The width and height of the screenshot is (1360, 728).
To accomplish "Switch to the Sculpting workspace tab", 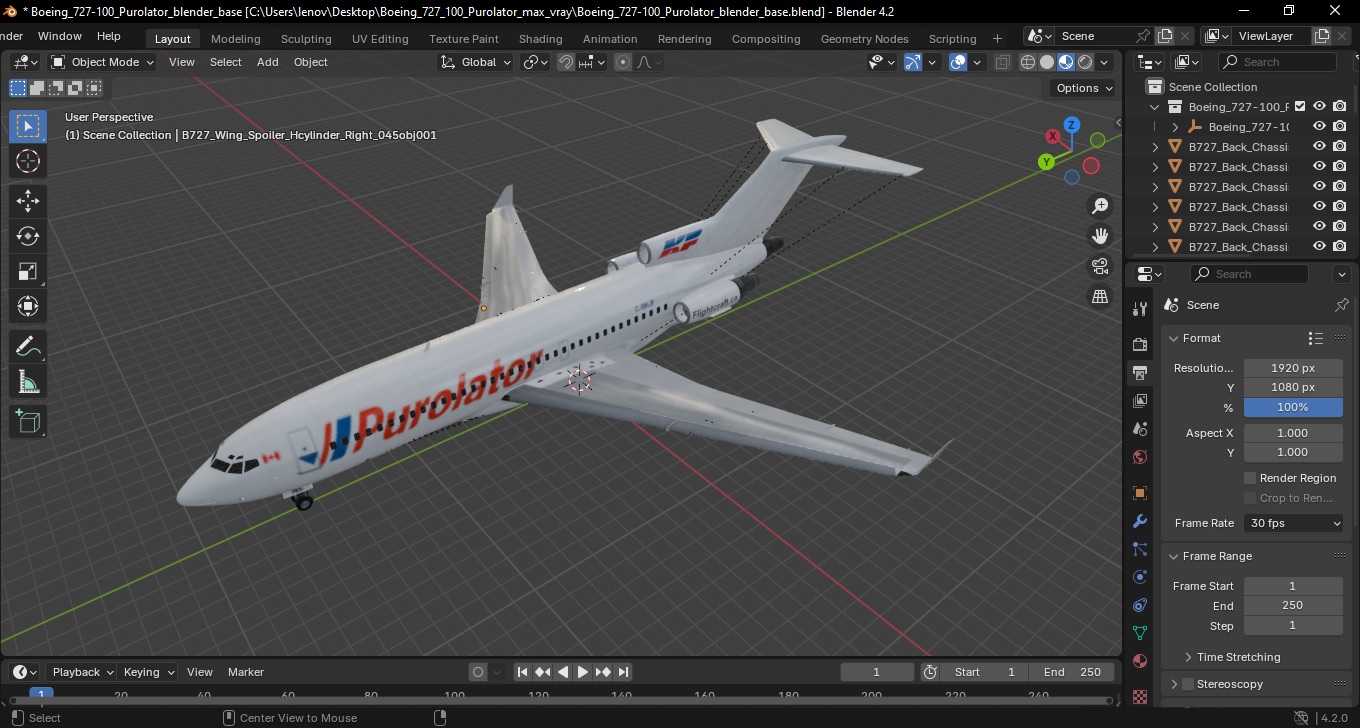I will [306, 39].
